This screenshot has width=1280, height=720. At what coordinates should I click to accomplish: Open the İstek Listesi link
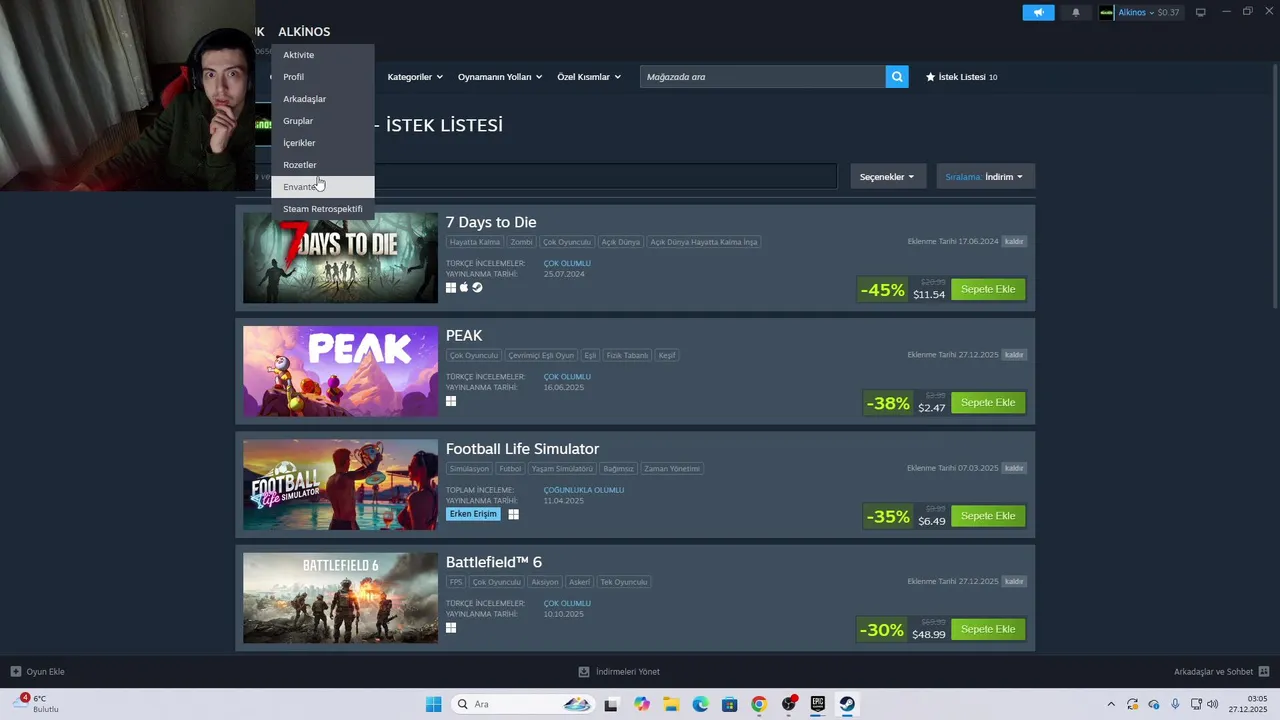click(x=962, y=77)
